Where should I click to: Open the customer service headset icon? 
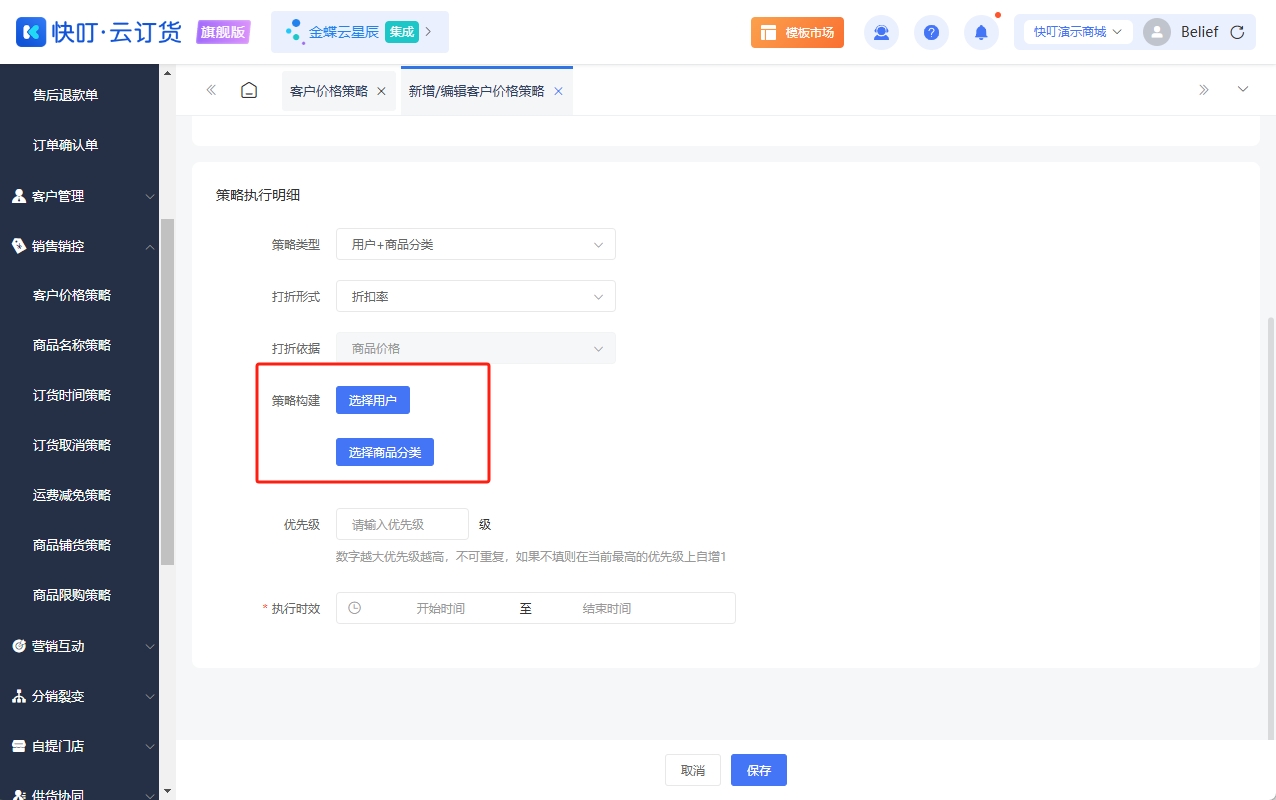point(881,32)
